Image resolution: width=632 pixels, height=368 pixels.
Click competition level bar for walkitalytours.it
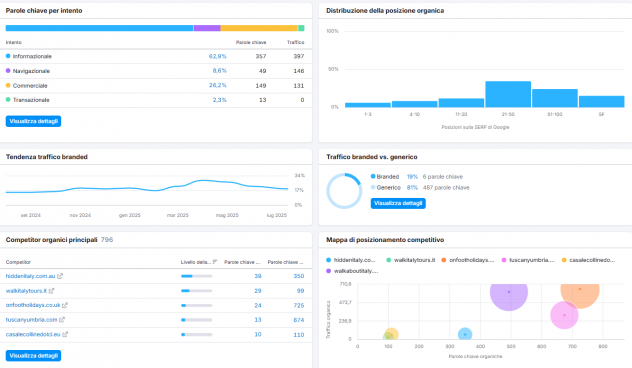point(197,291)
